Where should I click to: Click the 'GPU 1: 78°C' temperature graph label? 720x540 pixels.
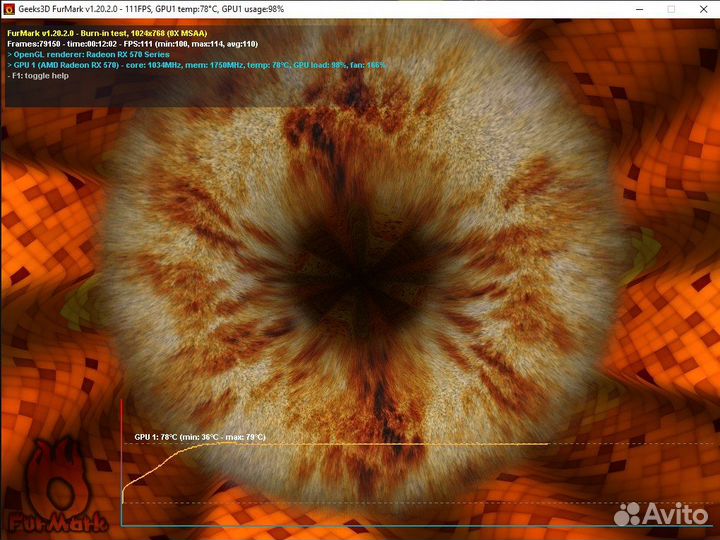[200, 437]
